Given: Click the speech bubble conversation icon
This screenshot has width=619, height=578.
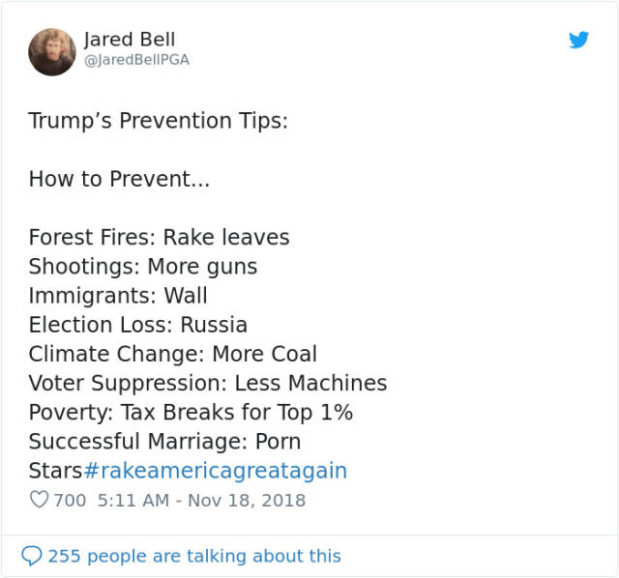Looking at the screenshot, I should 32,556.
